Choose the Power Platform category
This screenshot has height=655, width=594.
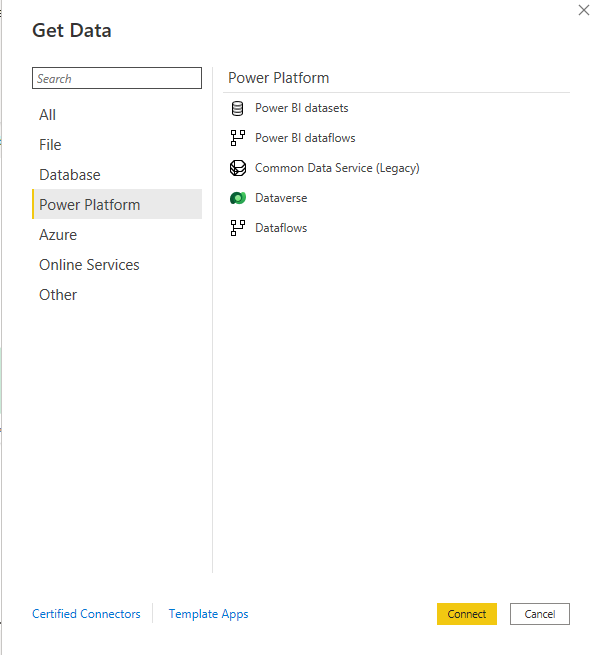[x=117, y=205]
